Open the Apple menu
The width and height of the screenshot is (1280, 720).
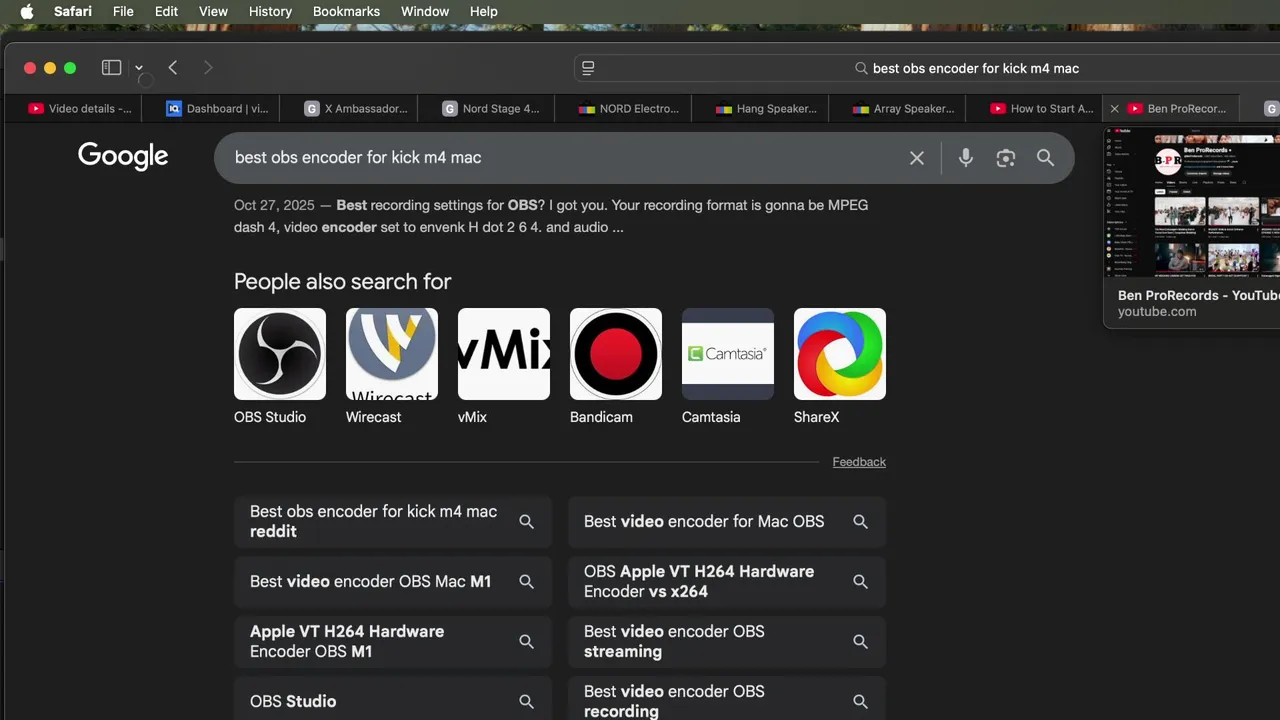[27, 12]
